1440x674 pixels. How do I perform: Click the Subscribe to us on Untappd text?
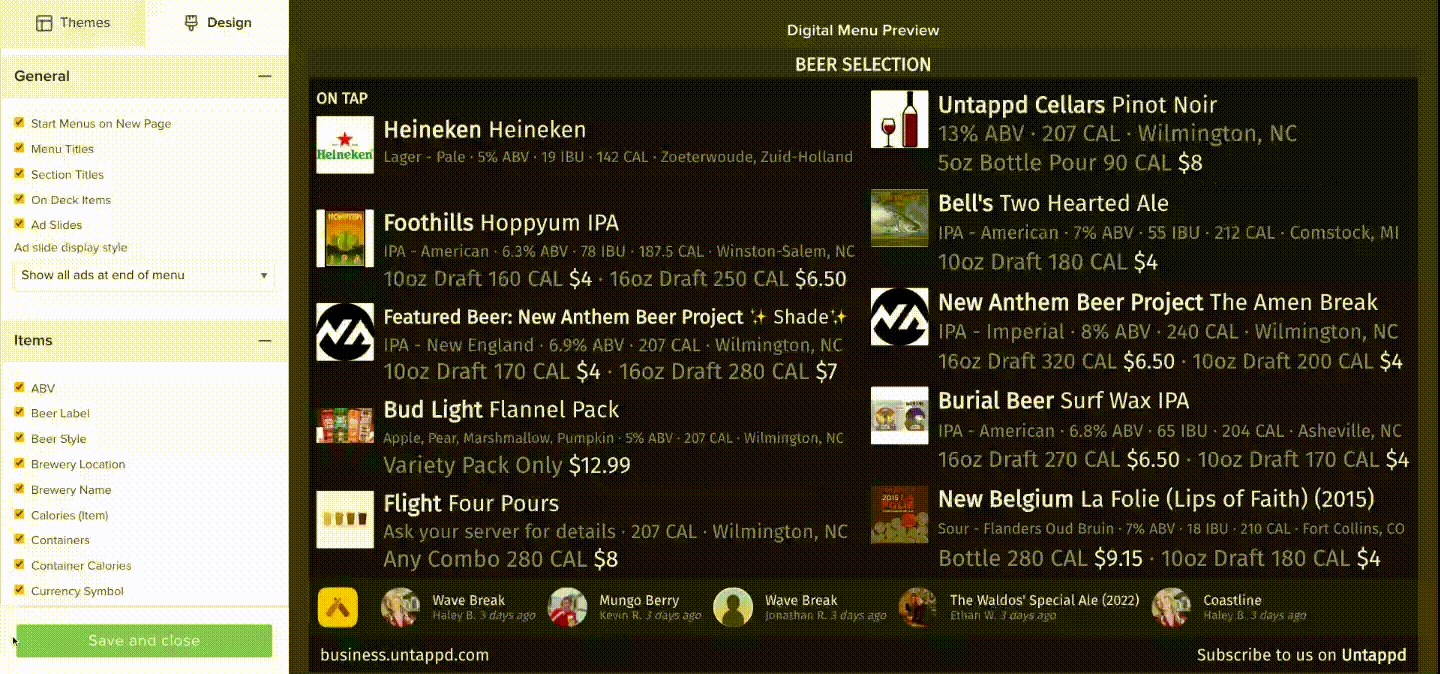tap(1302, 655)
